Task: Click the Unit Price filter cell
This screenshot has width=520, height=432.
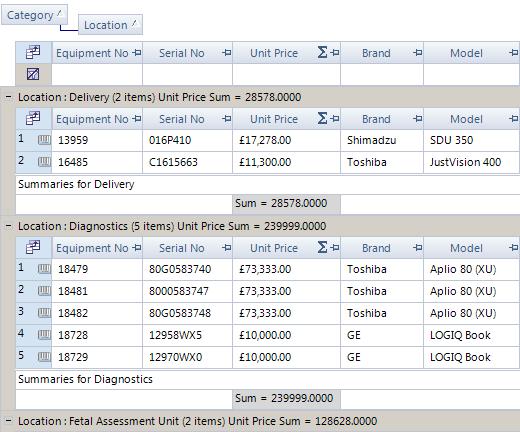Action: coord(287,74)
